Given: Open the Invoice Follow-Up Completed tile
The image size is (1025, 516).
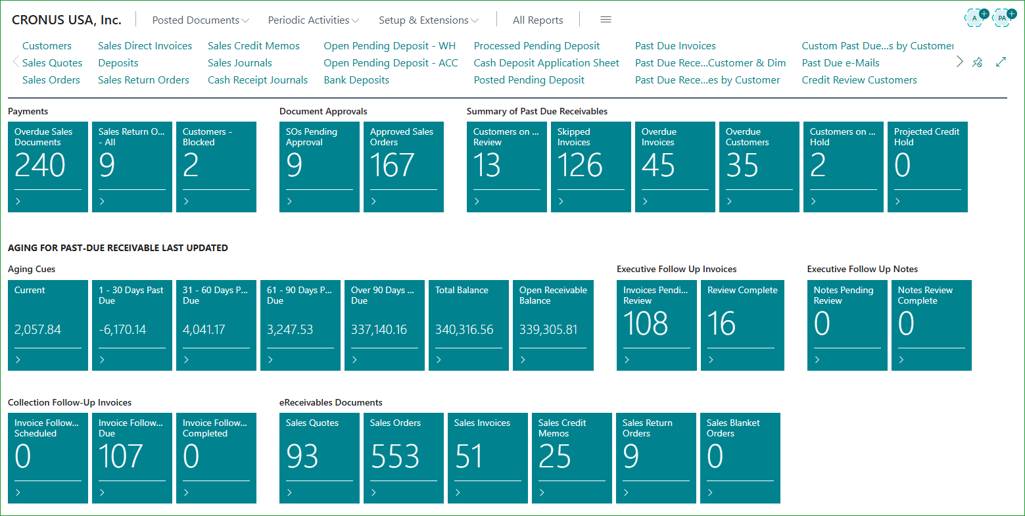Looking at the screenshot, I should (216, 458).
